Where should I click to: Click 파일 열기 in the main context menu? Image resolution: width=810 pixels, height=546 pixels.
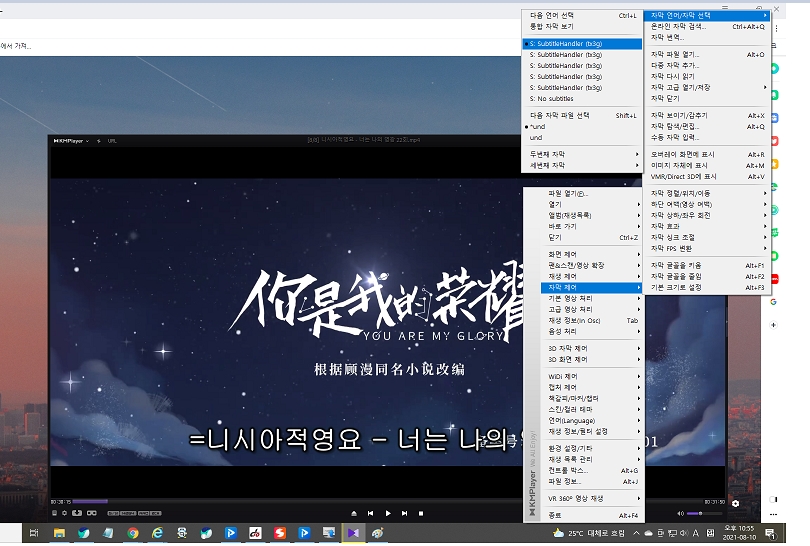(x=591, y=194)
